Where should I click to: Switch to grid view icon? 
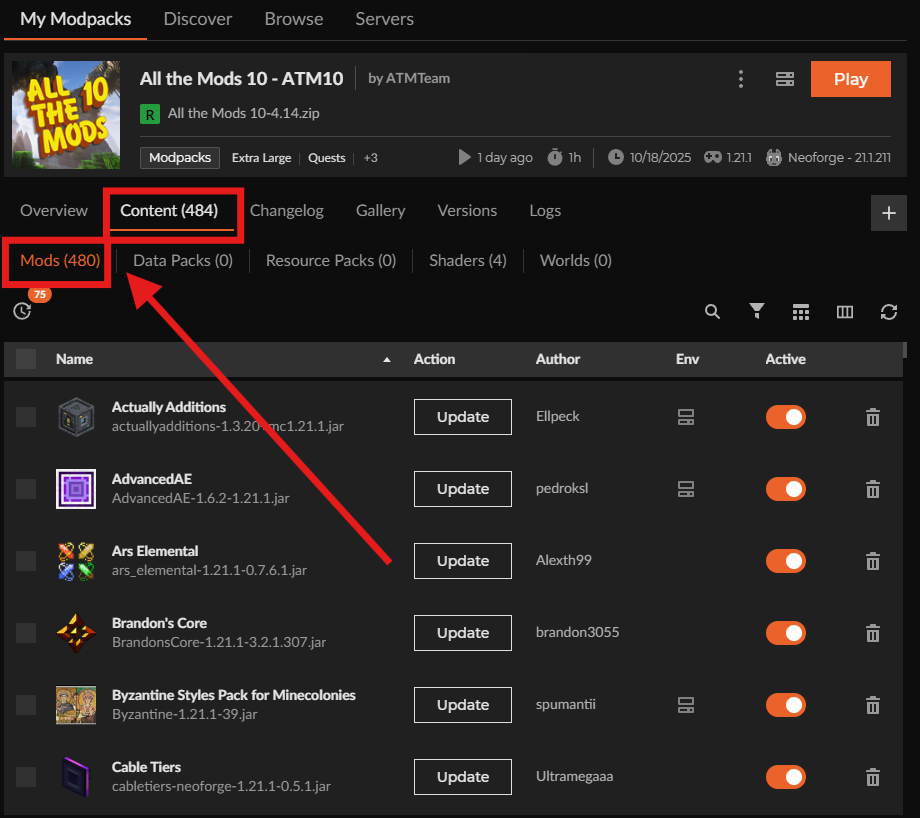[801, 312]
